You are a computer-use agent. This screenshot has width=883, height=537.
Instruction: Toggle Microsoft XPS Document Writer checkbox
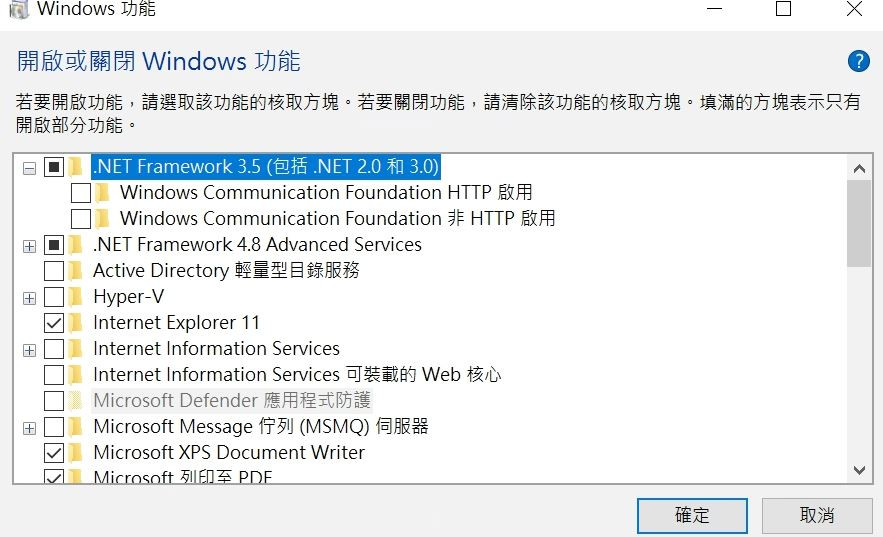(54, 453)
